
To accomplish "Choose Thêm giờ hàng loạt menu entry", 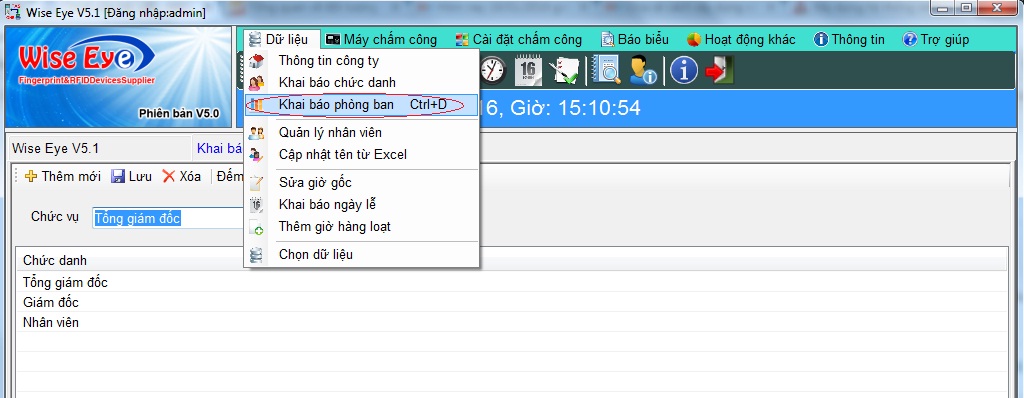I will click(362, 227).
